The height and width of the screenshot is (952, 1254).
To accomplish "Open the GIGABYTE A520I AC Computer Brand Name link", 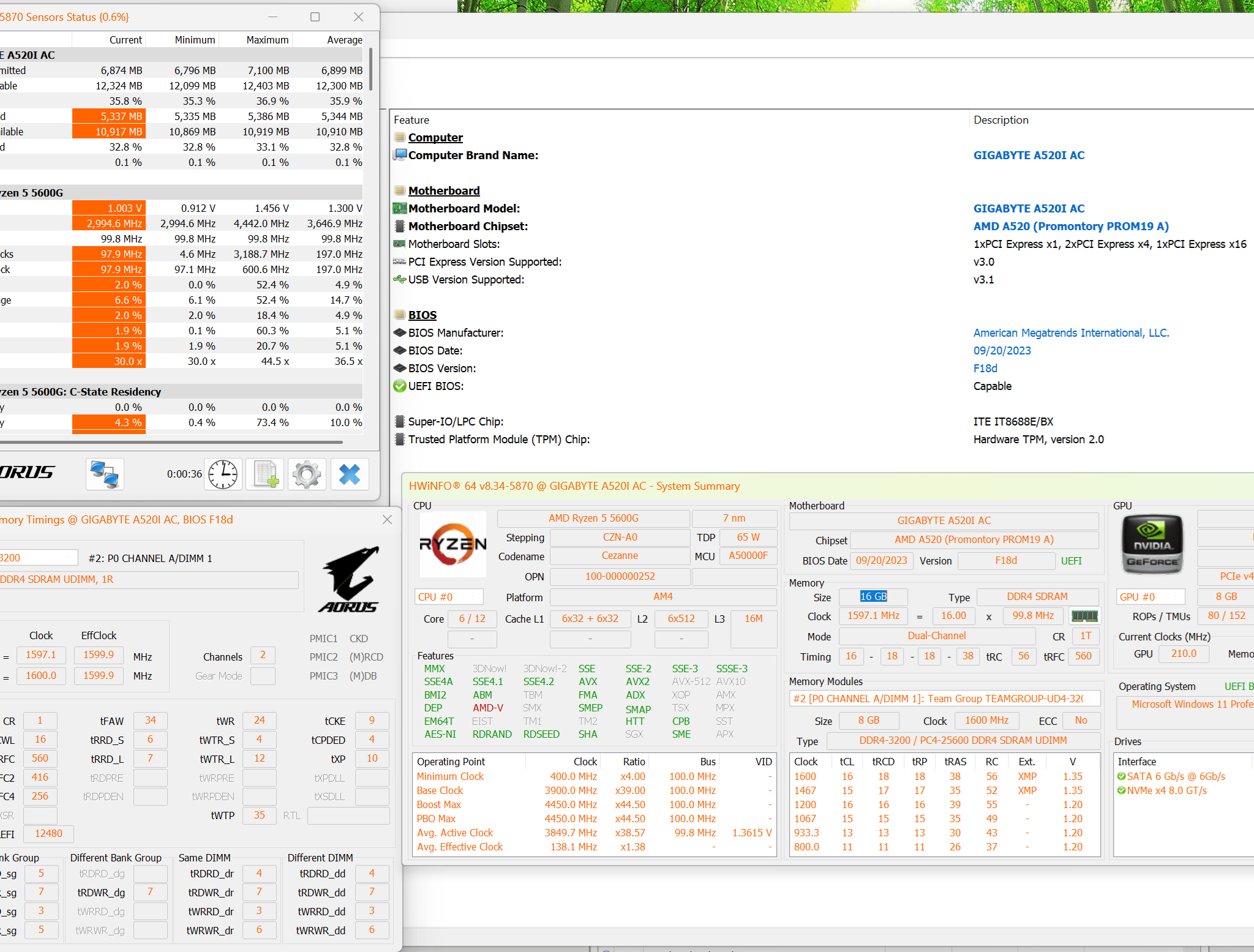I will [x=1029, y=156].
